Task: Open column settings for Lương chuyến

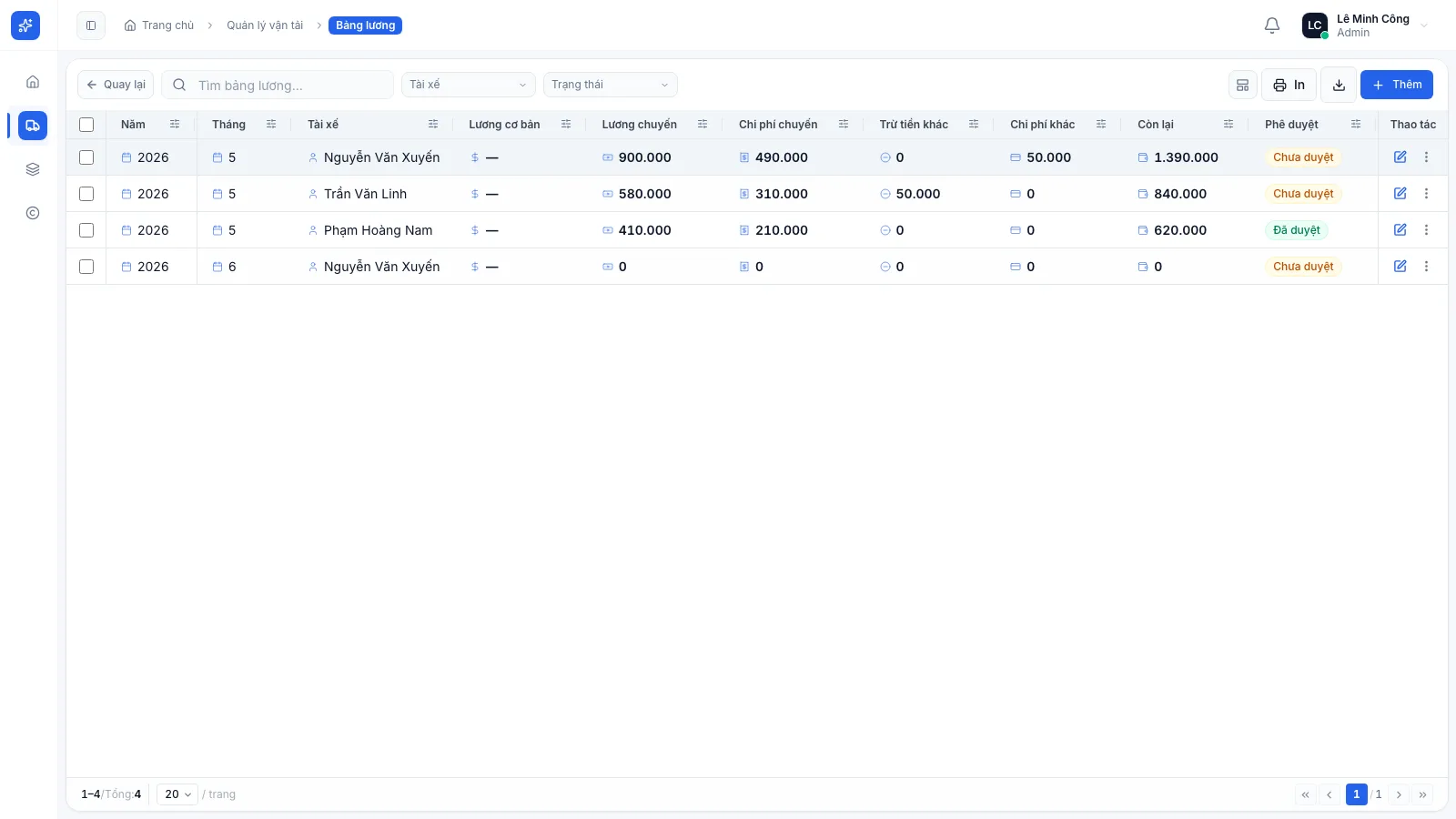Action: [703, 125]
